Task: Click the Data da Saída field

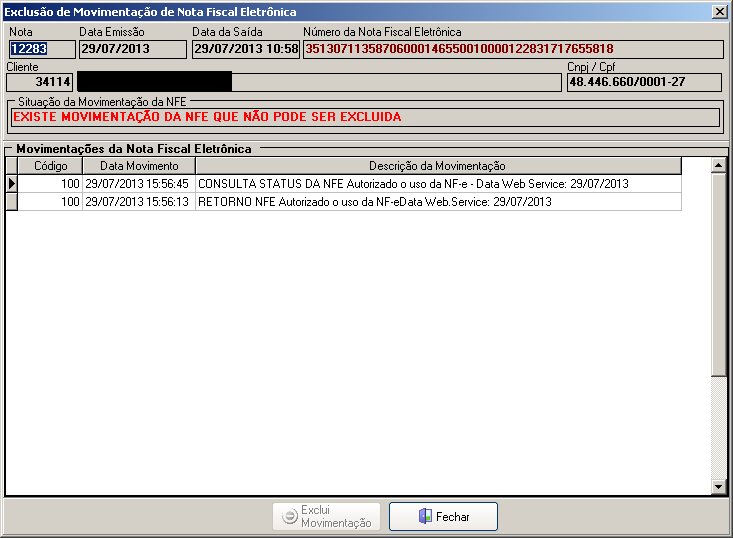Action: tap(246, 49)
